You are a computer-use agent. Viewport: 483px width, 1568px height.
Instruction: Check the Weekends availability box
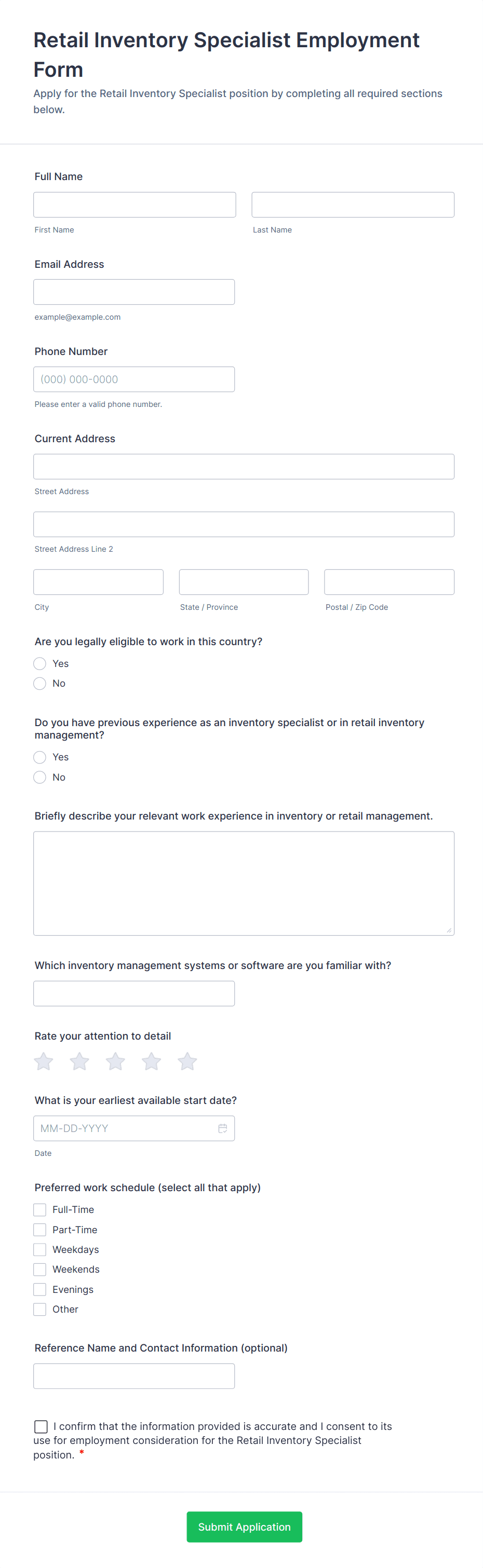[39, 1269]
